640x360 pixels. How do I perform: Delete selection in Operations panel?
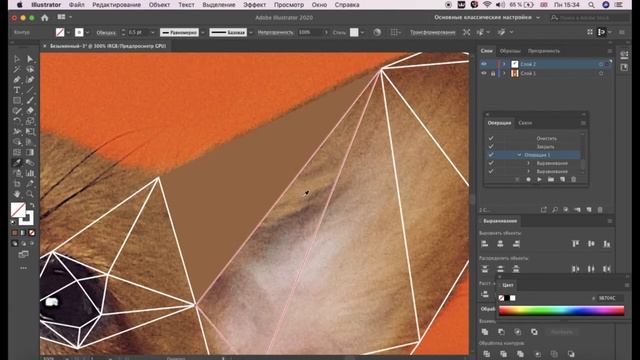click(x=573, y=180)
